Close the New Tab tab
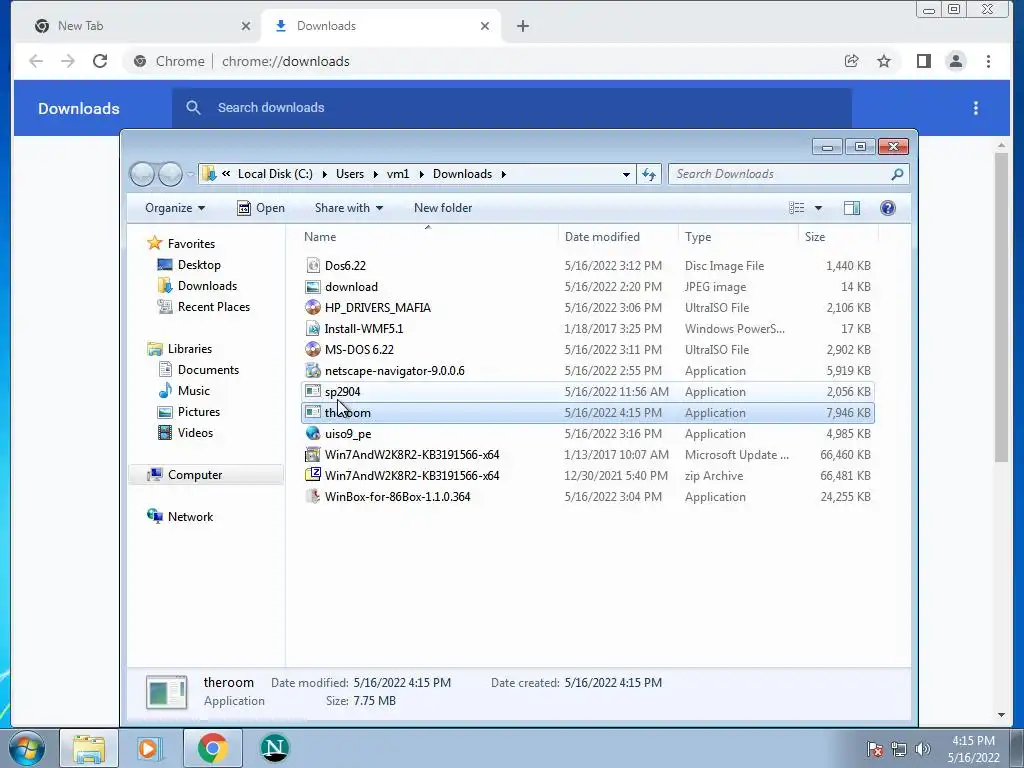The image size is (1024, 768). 246,26
